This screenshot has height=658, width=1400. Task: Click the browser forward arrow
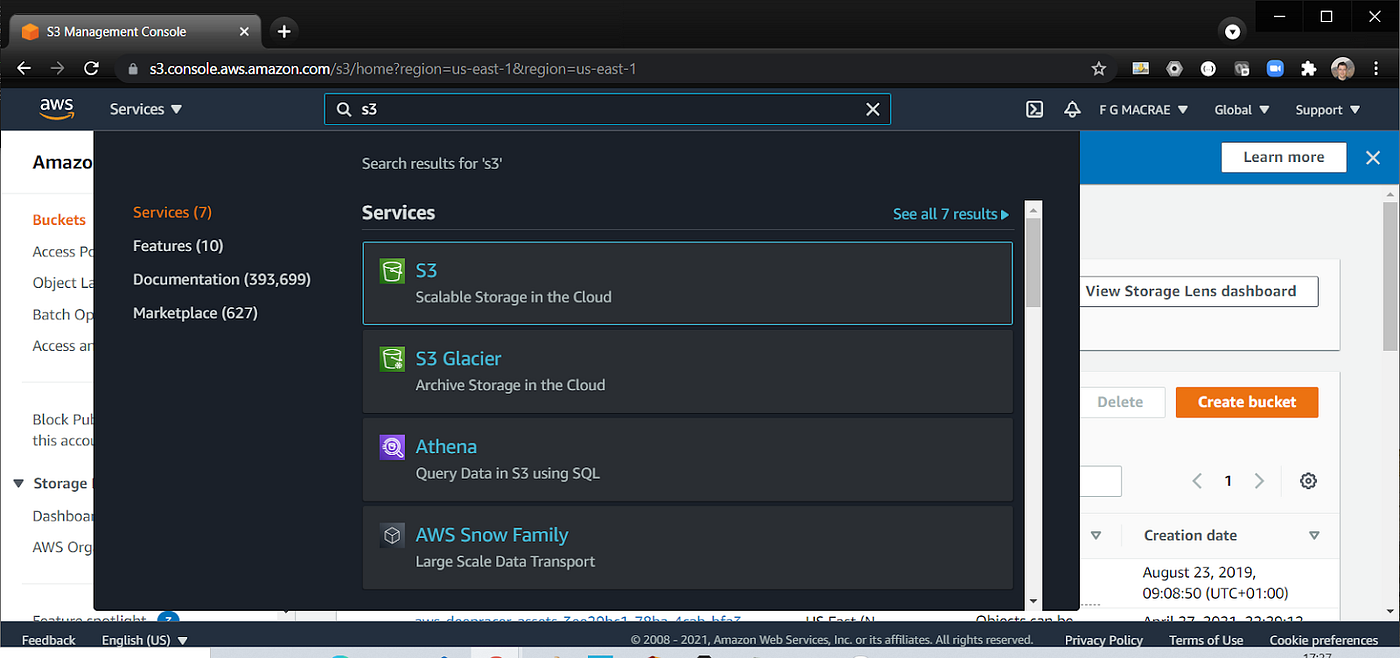(x=58, y=68)
